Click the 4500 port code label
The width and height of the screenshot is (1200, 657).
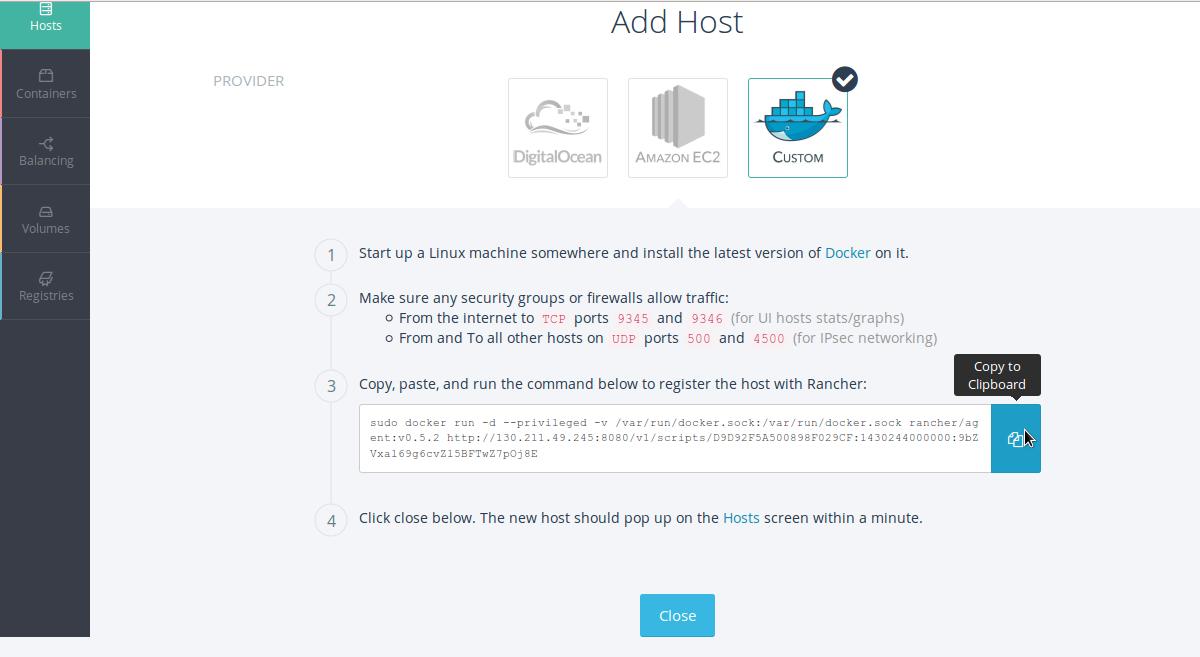[x=768, y=339]
